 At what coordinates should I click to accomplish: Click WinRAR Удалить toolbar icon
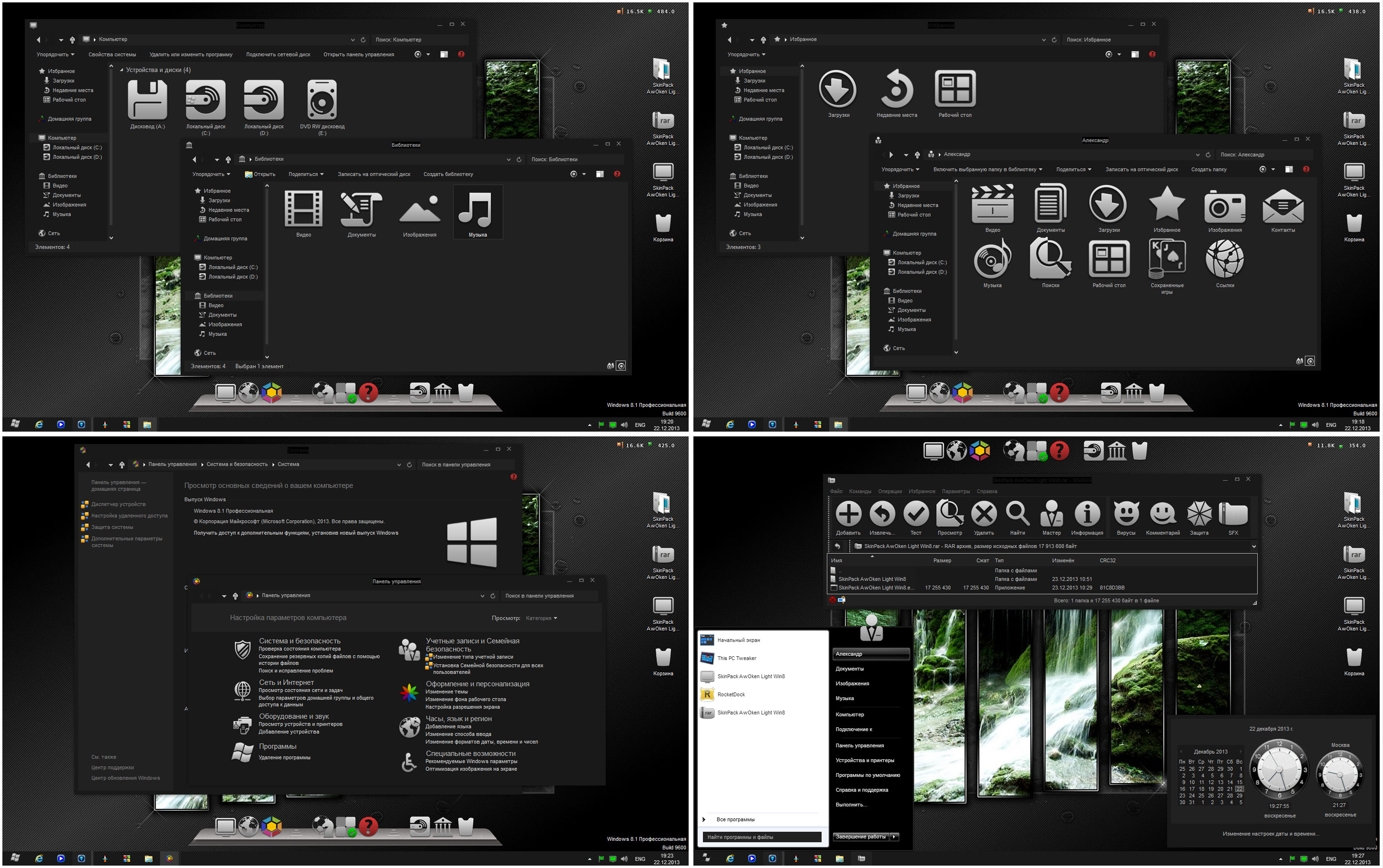point(983,518)
